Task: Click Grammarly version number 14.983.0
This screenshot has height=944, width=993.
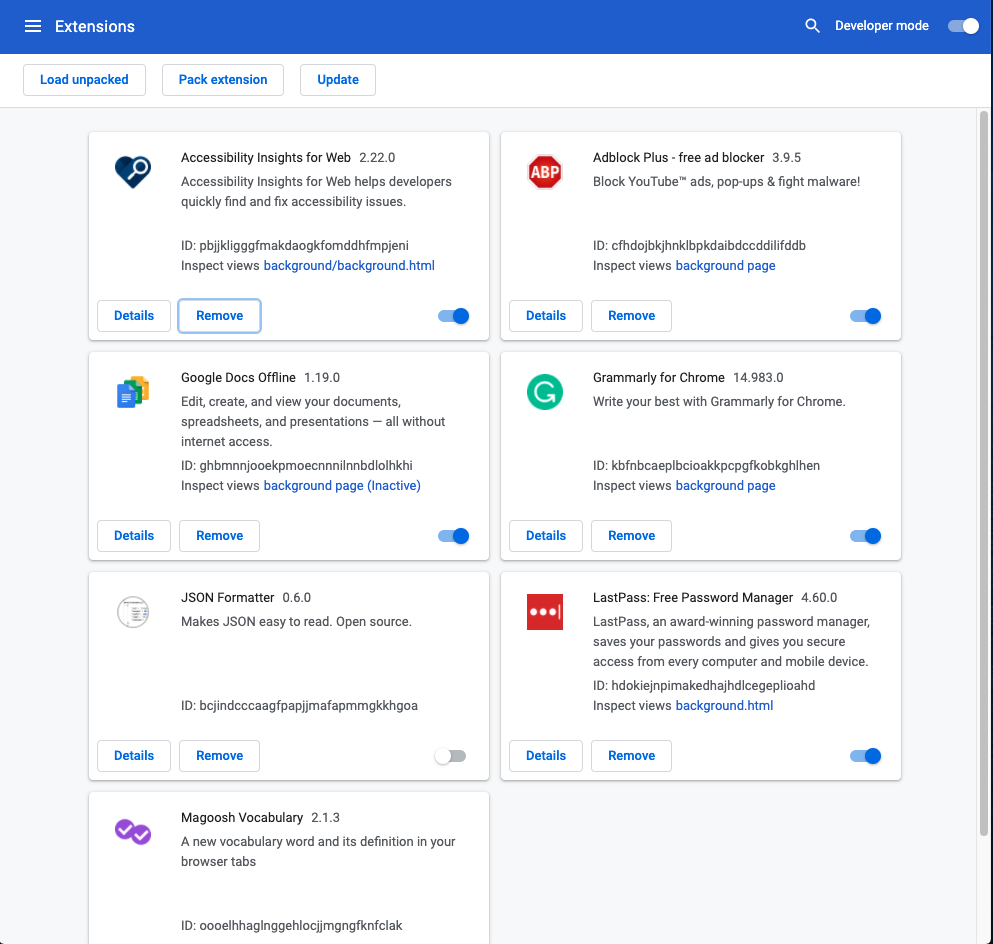Action: [758, 378]
